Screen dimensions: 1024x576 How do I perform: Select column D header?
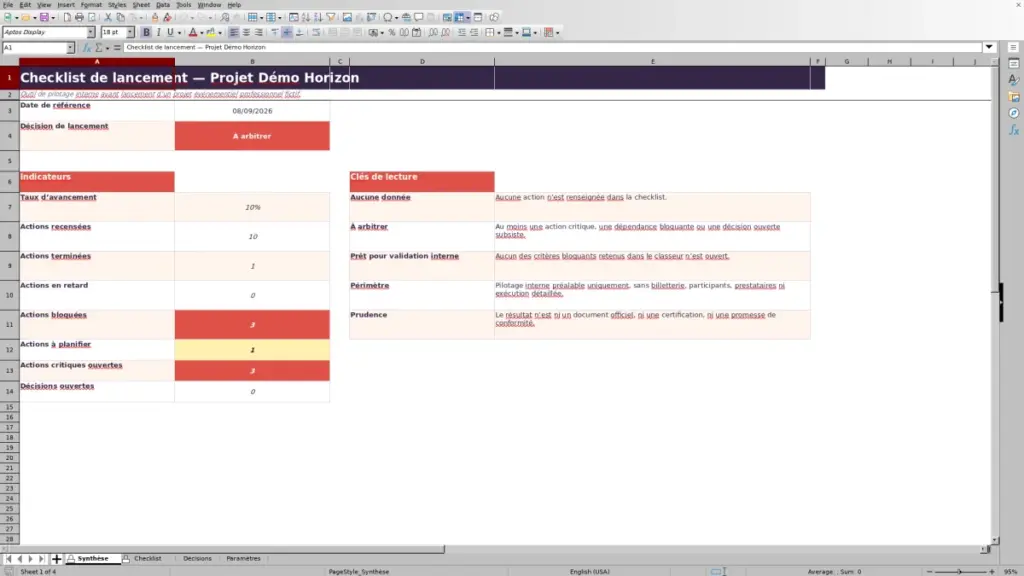point(422,61)
